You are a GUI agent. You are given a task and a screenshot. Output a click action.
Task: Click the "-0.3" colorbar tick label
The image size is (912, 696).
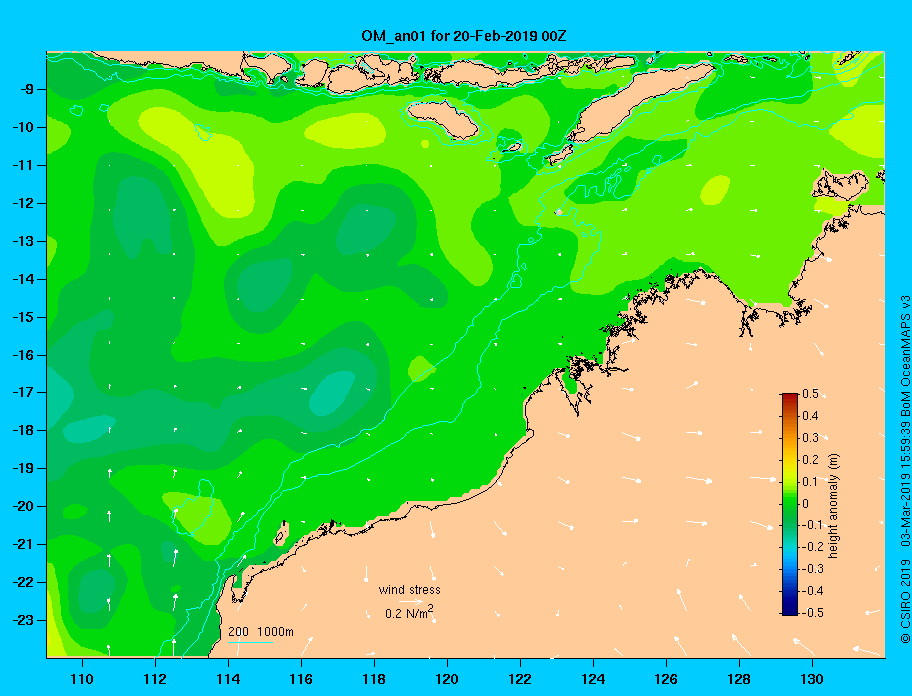[813, 569]
